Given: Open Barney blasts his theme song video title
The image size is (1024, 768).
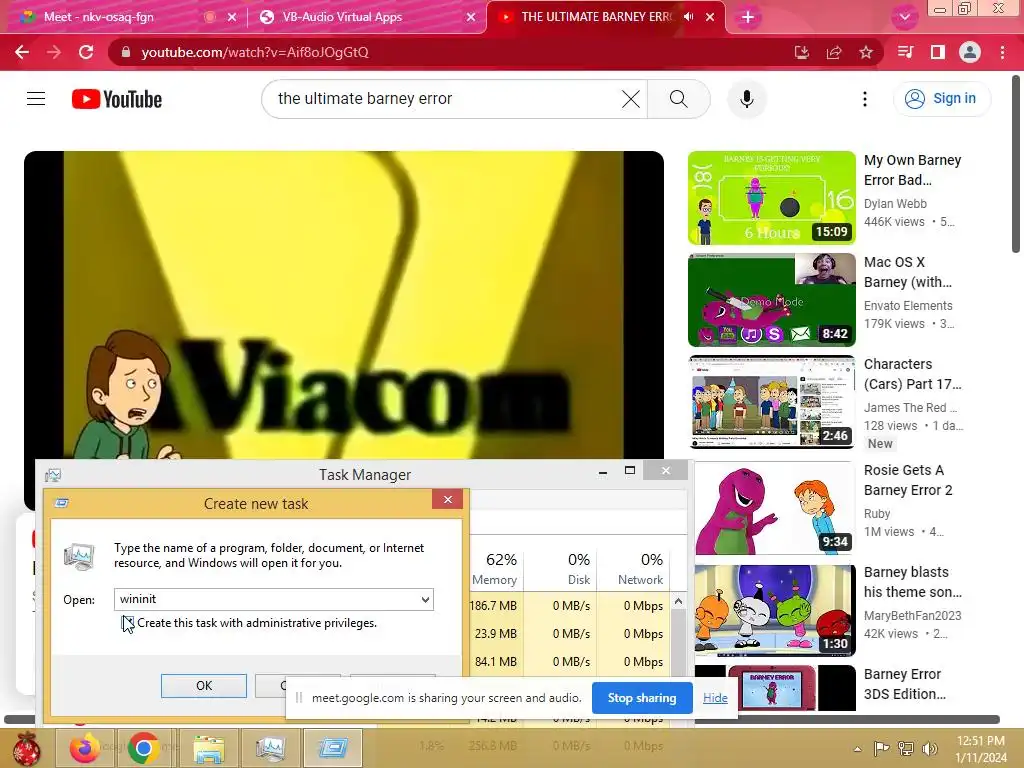Looking at the screenshot, I should coord(912,582).
